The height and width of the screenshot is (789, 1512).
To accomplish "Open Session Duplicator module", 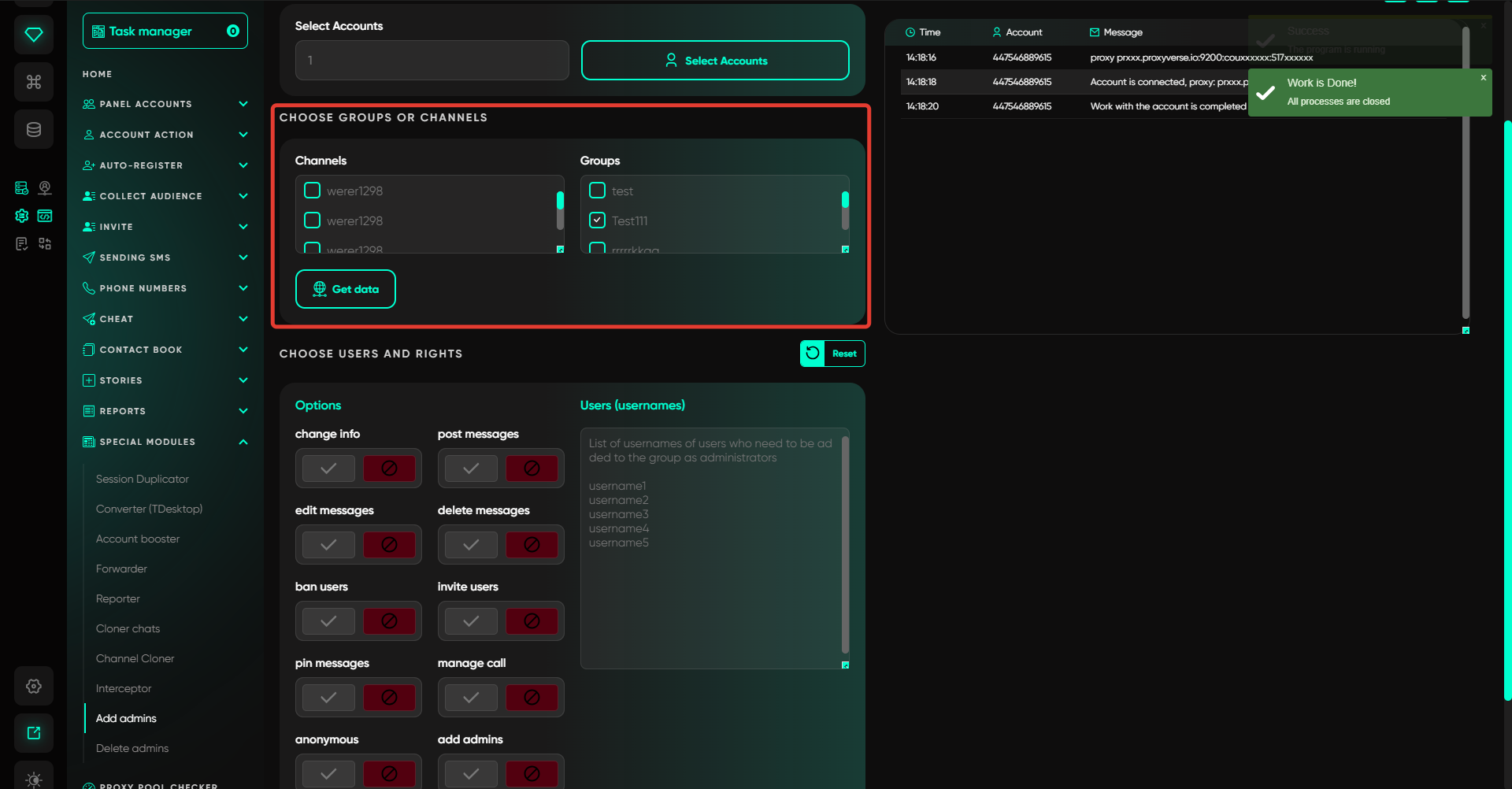I will [x=143, y=479].
